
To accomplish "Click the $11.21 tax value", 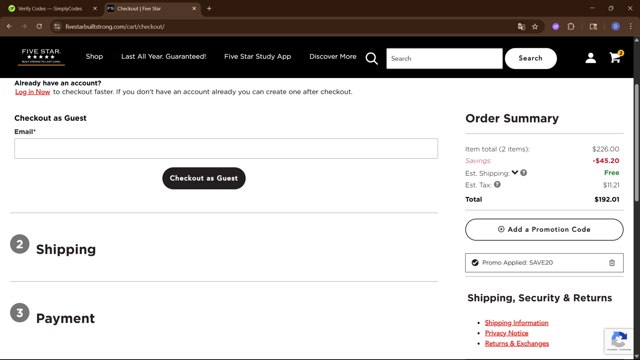I will tap(611, 185).
